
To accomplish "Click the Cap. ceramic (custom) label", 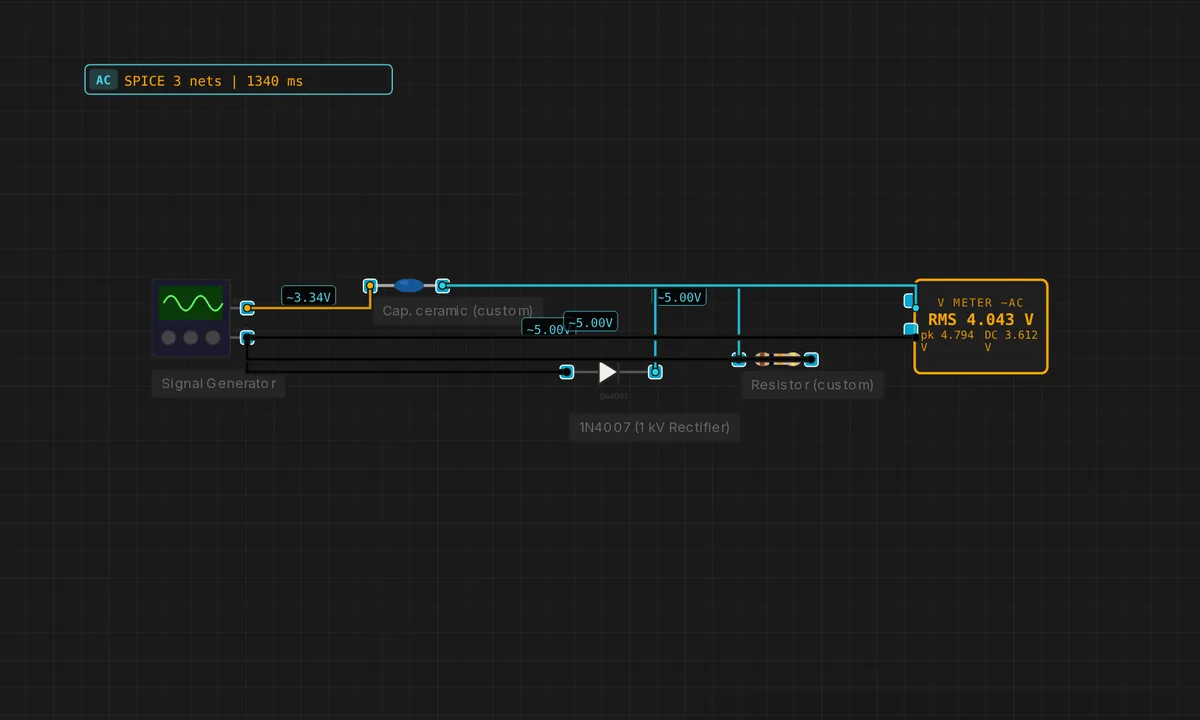I will (x=458, y=310).
